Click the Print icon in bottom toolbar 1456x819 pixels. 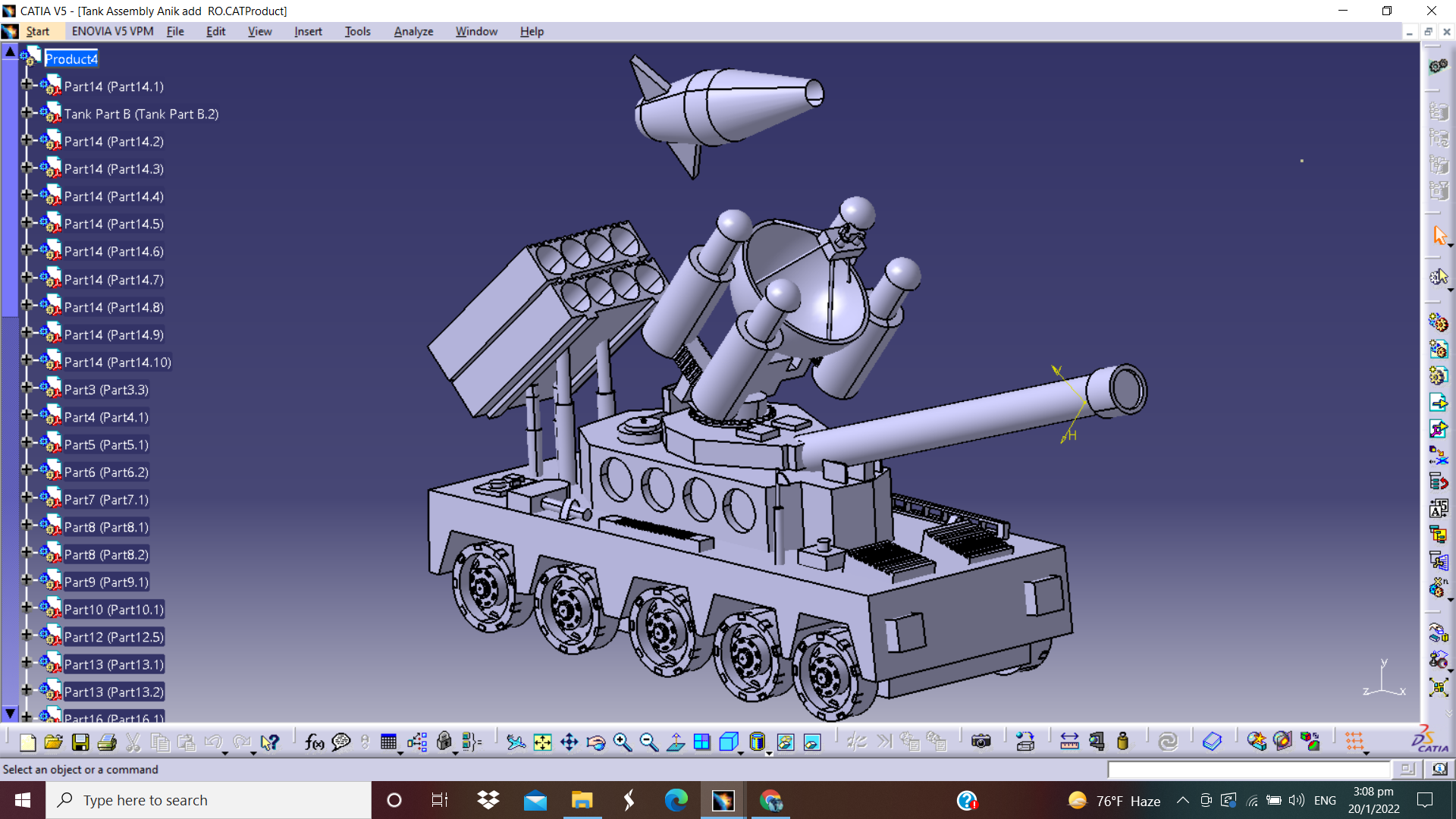pos(107,742)
